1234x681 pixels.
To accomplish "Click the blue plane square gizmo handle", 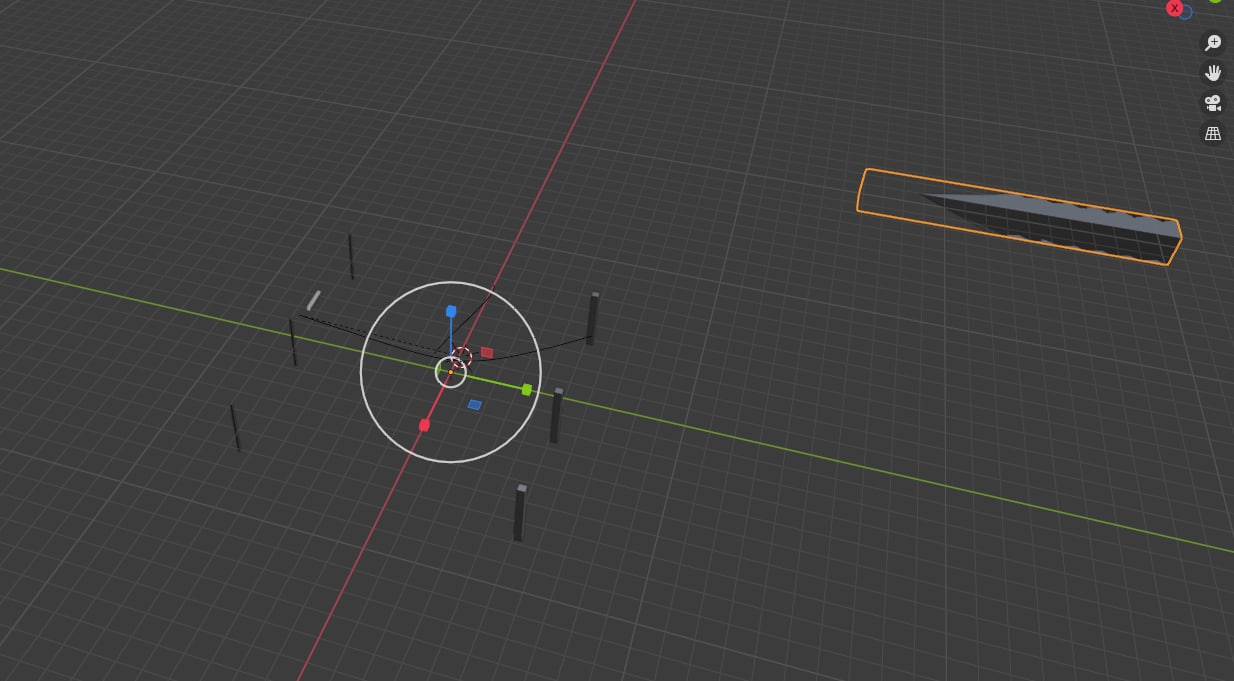I will coord(475,405).
